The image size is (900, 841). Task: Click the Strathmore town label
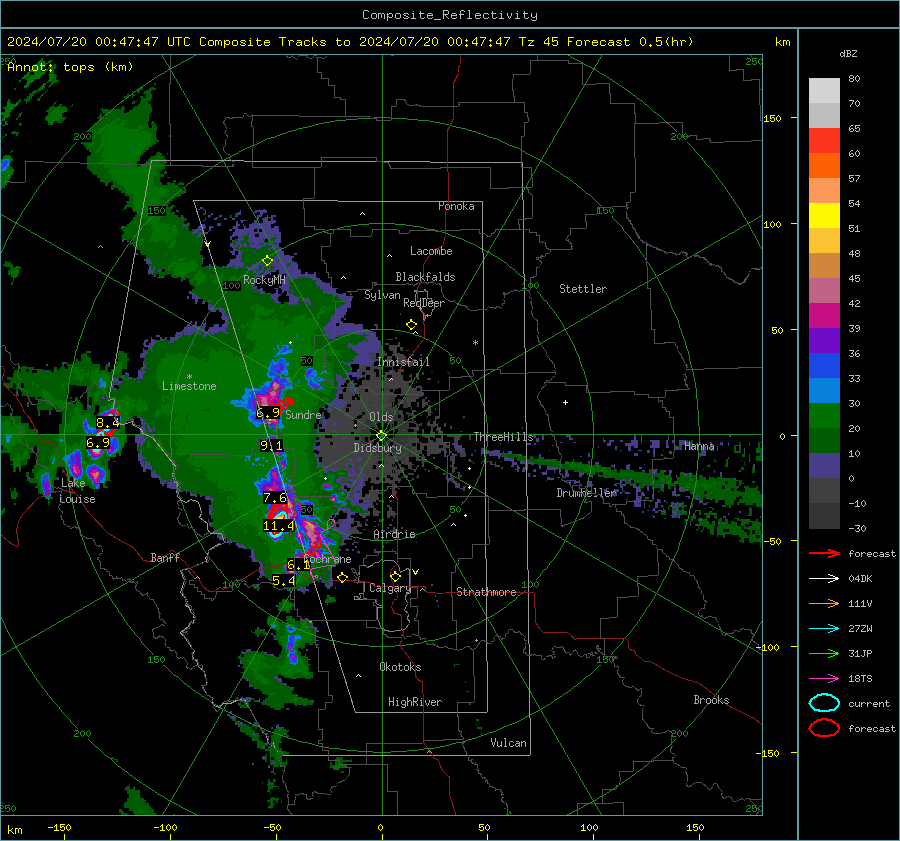486,592
